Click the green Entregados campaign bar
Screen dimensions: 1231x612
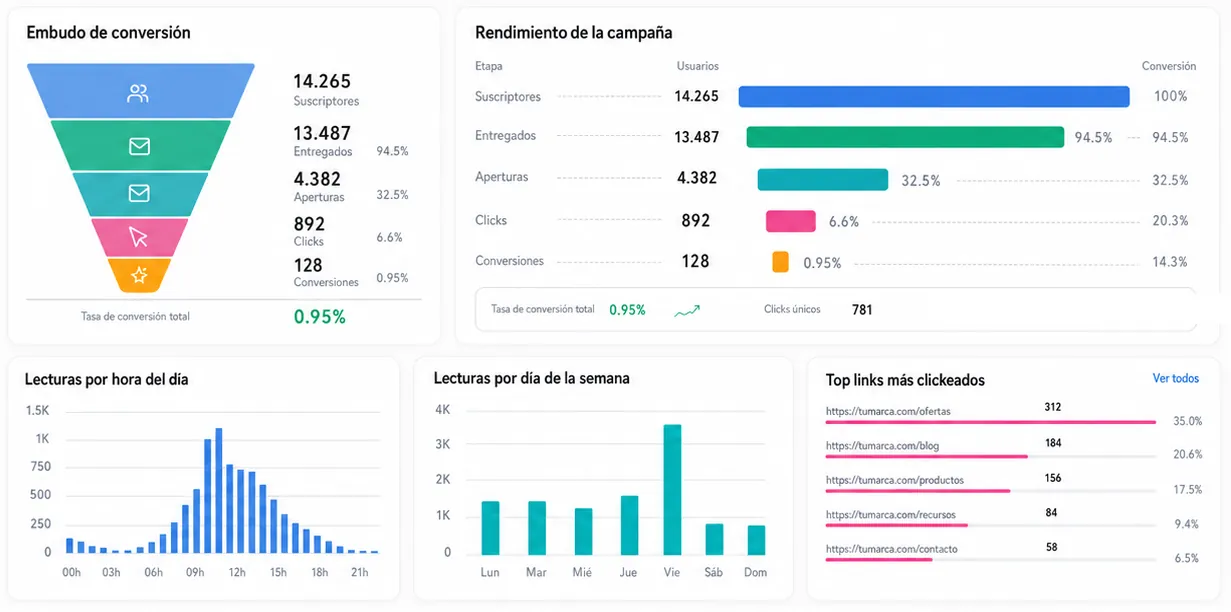(x=905, y=137)
